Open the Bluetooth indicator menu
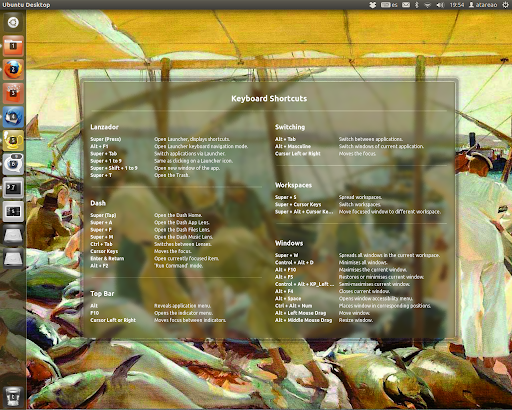The image size is (512, 410). [x=417, y=5]
